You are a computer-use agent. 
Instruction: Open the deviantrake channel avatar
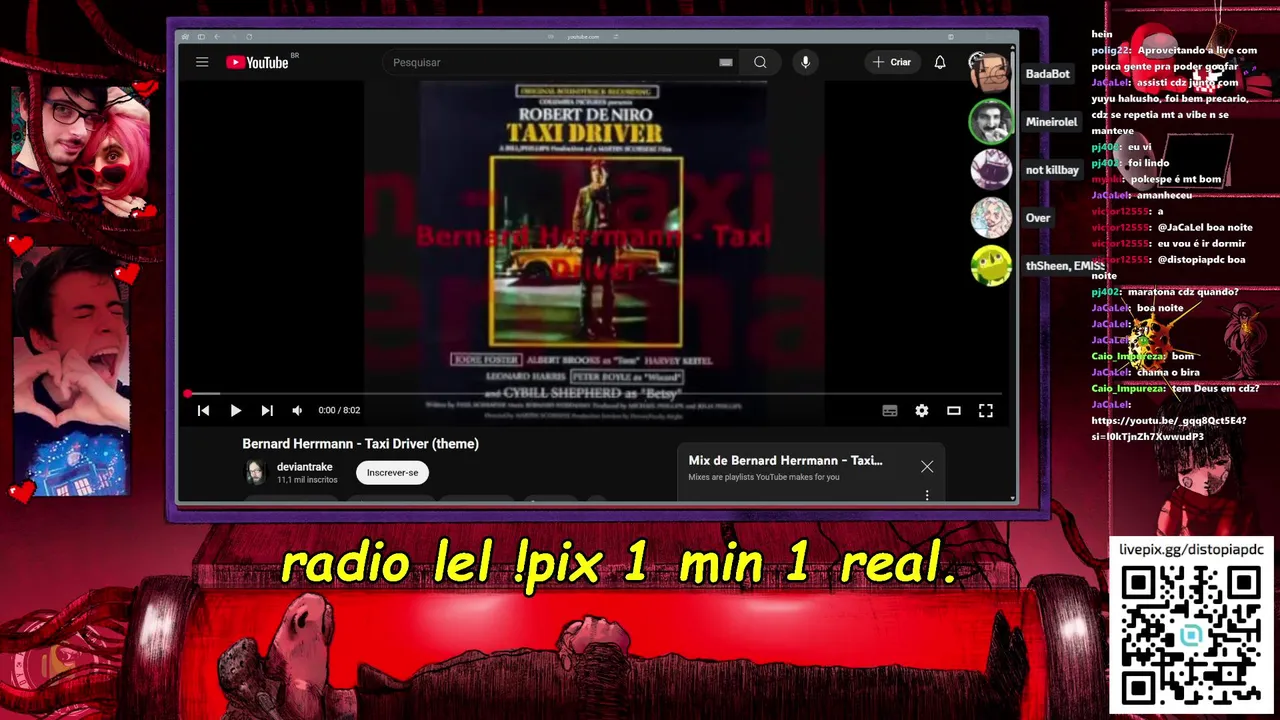pos(256,472)
